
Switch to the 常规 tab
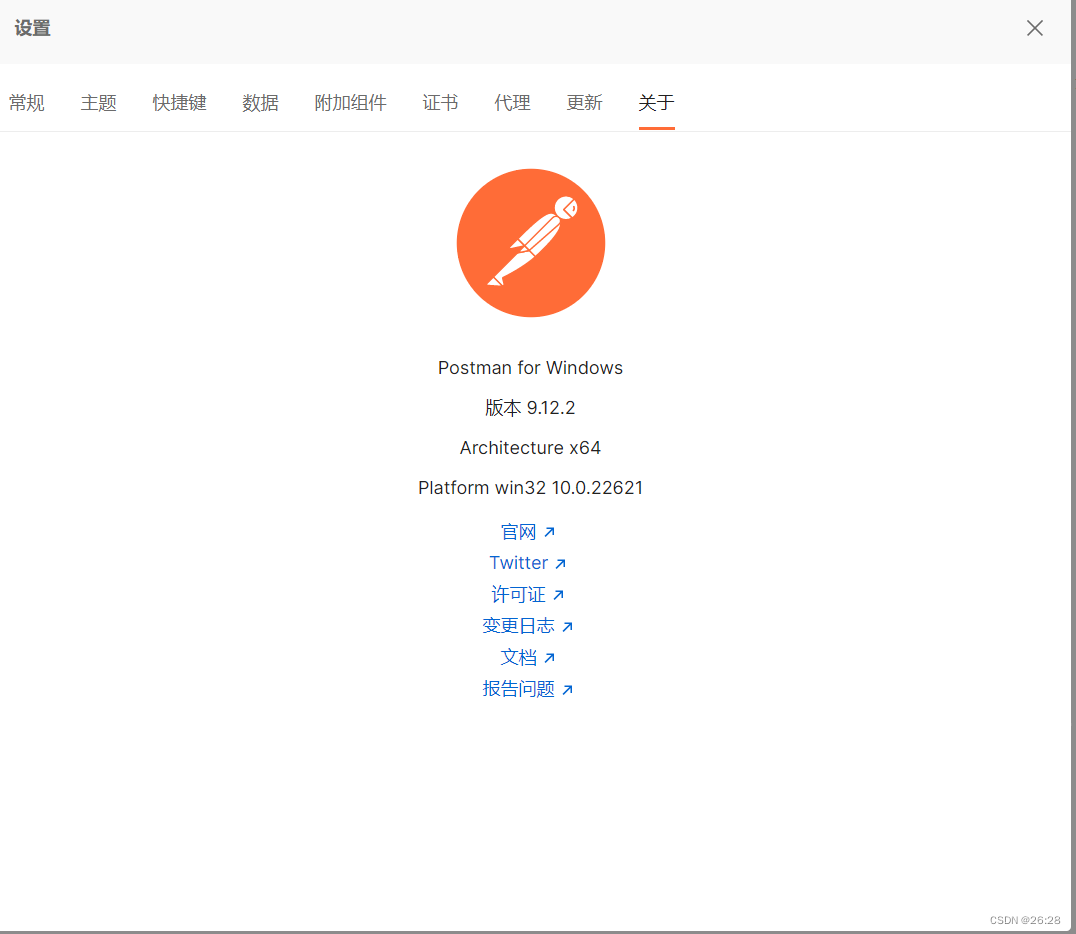click(27, 102)
